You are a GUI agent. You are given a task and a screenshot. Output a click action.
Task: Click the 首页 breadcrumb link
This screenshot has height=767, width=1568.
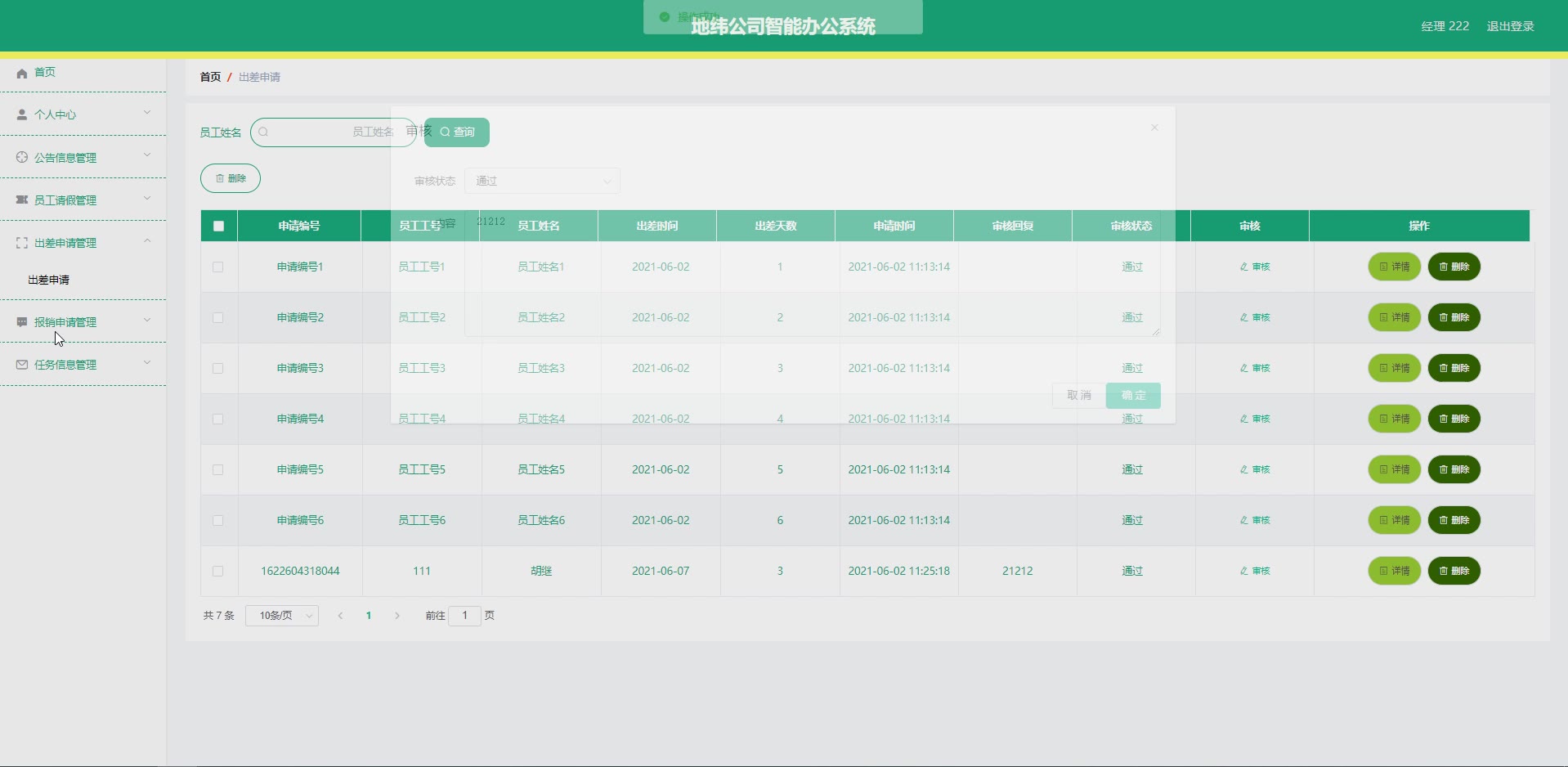coord(210,77)
